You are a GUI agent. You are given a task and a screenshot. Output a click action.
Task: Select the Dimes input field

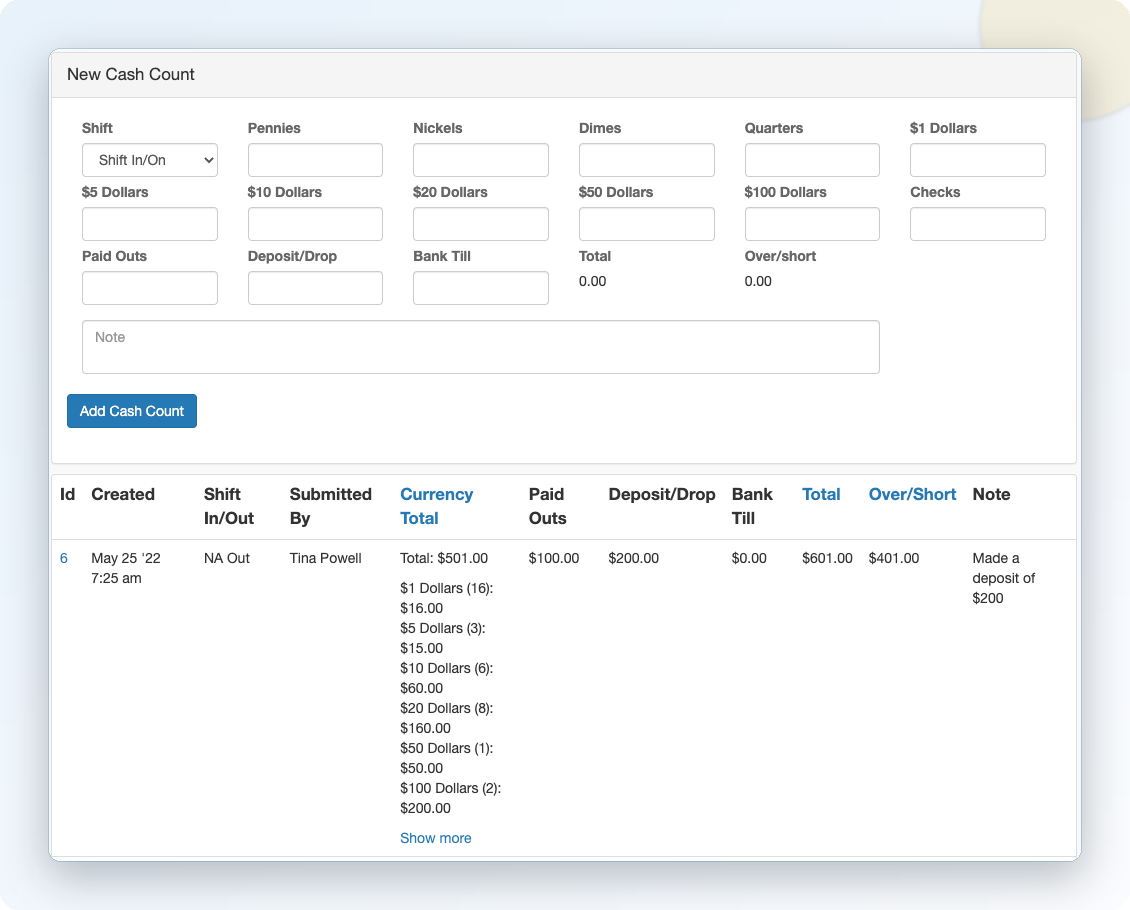(x=646, y=160)
